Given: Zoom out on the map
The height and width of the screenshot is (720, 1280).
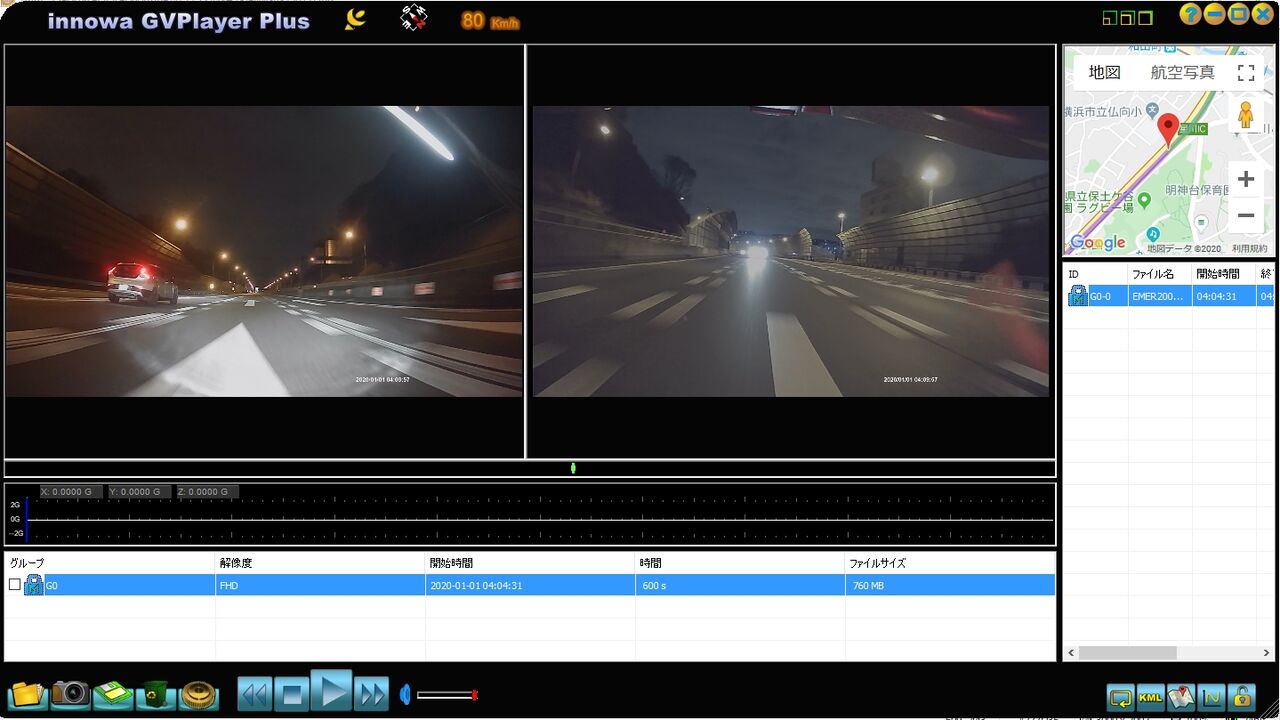Looking at the screenshot, I should coord(1246,215).
